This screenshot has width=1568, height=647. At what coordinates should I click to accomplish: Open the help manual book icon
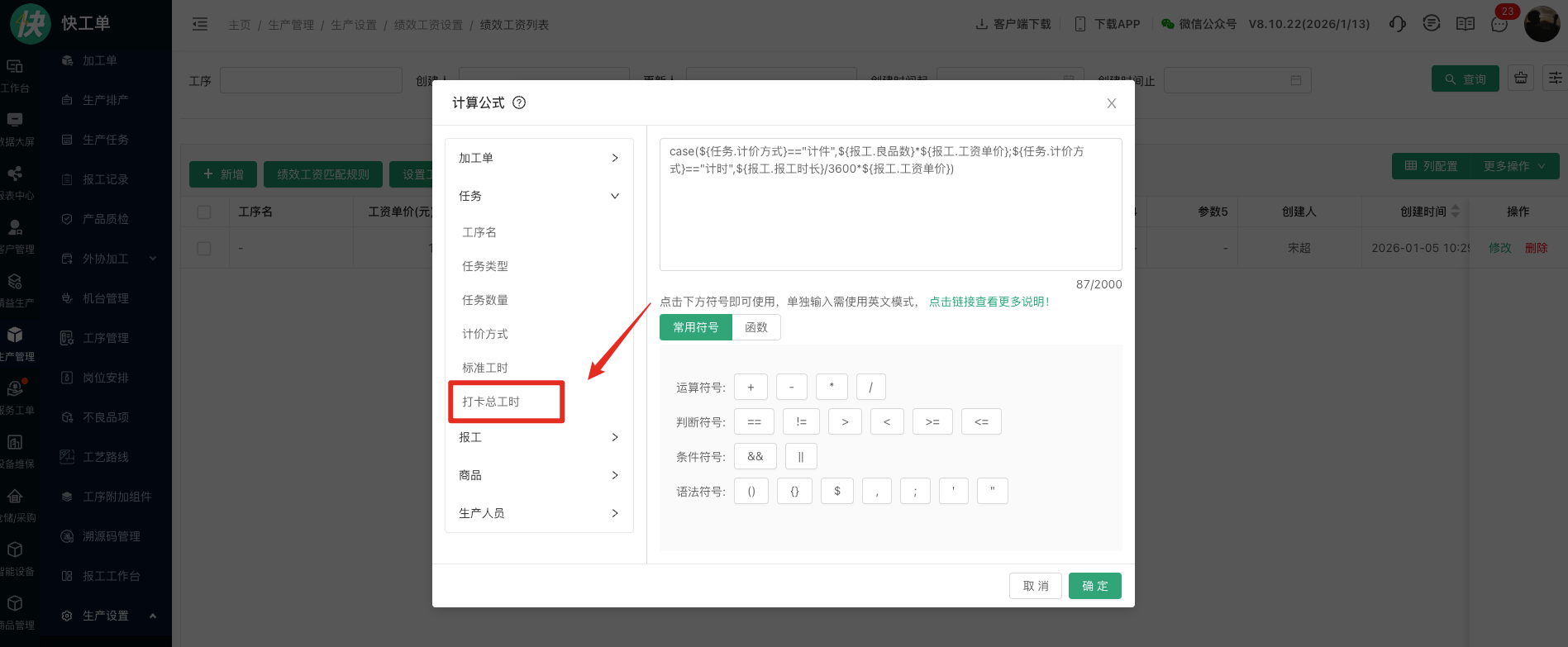1465,24
